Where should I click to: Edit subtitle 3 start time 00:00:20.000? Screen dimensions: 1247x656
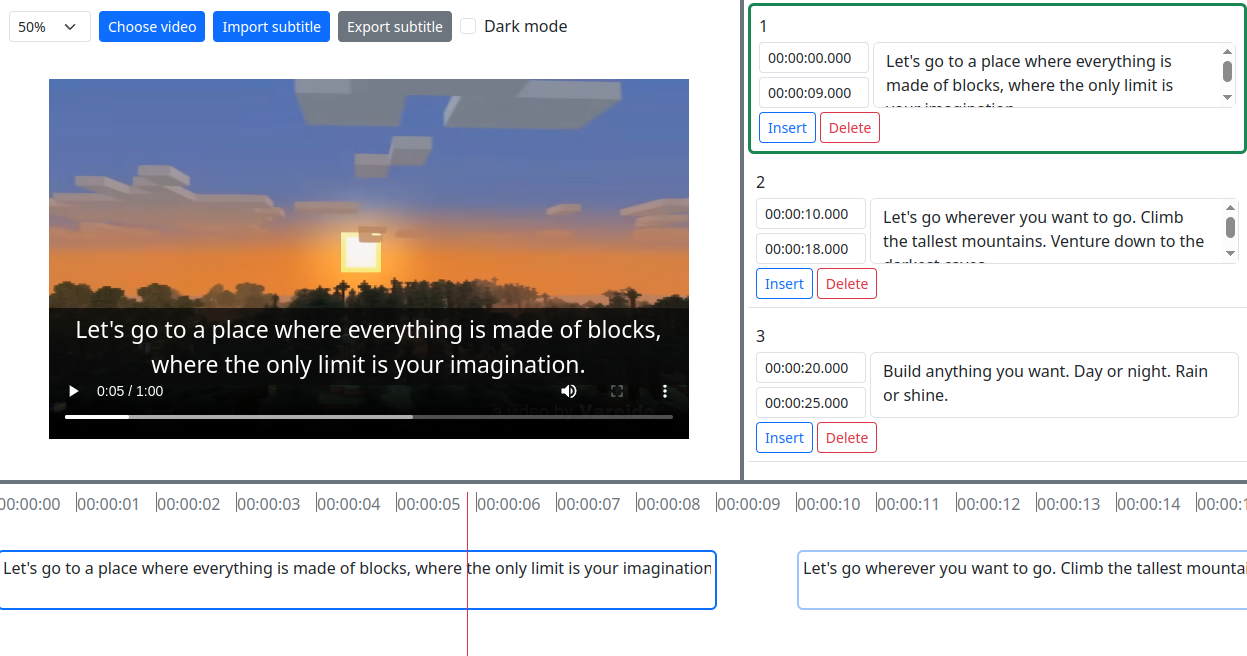(811, 368)
